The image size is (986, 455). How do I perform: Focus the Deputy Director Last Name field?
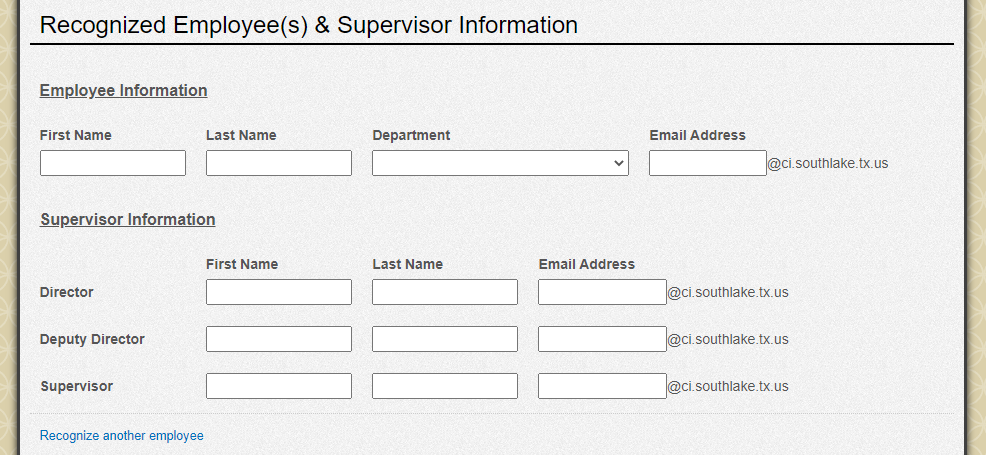pyautogui.click(x=445, y=339)
